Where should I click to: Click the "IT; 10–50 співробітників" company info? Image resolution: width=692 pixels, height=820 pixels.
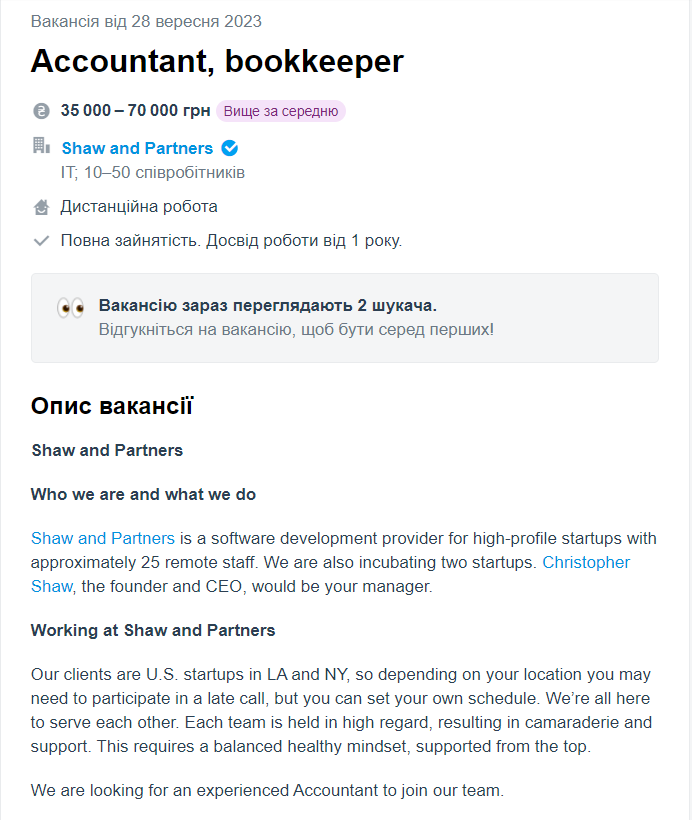(x=153, y=173)
